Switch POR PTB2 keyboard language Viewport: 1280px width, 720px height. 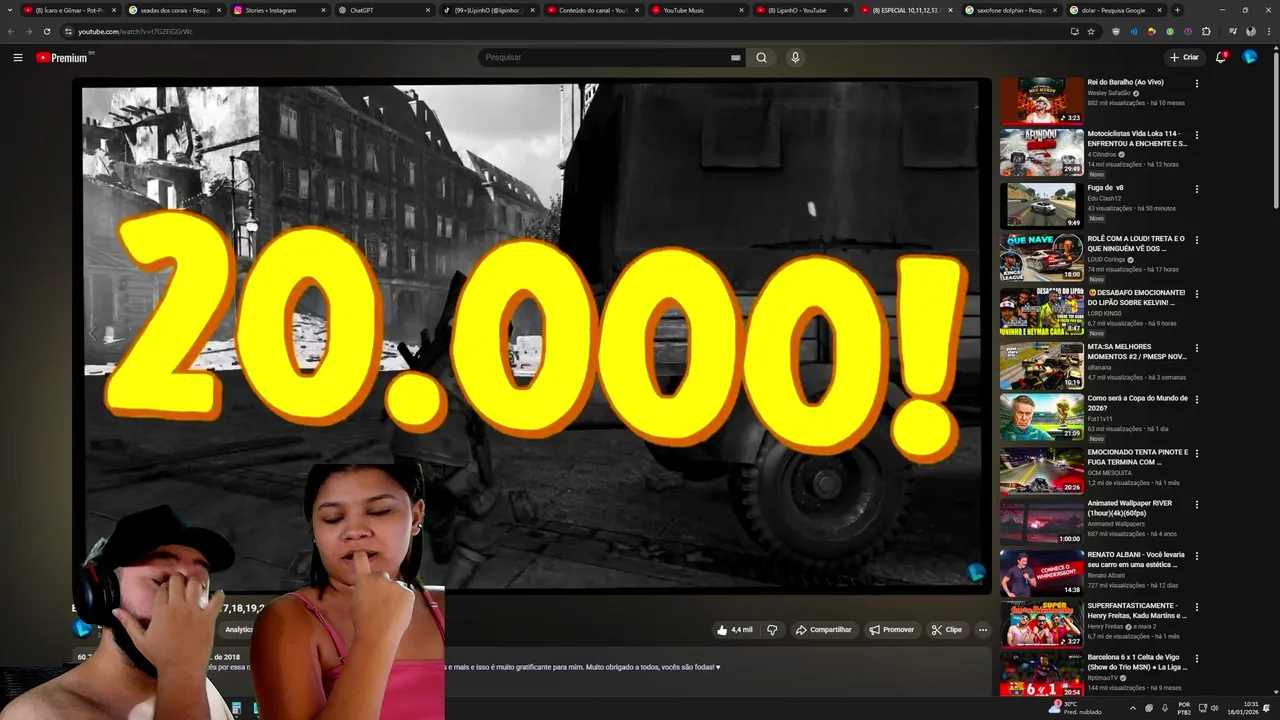pyautogui.click(x=1184, y=708)
